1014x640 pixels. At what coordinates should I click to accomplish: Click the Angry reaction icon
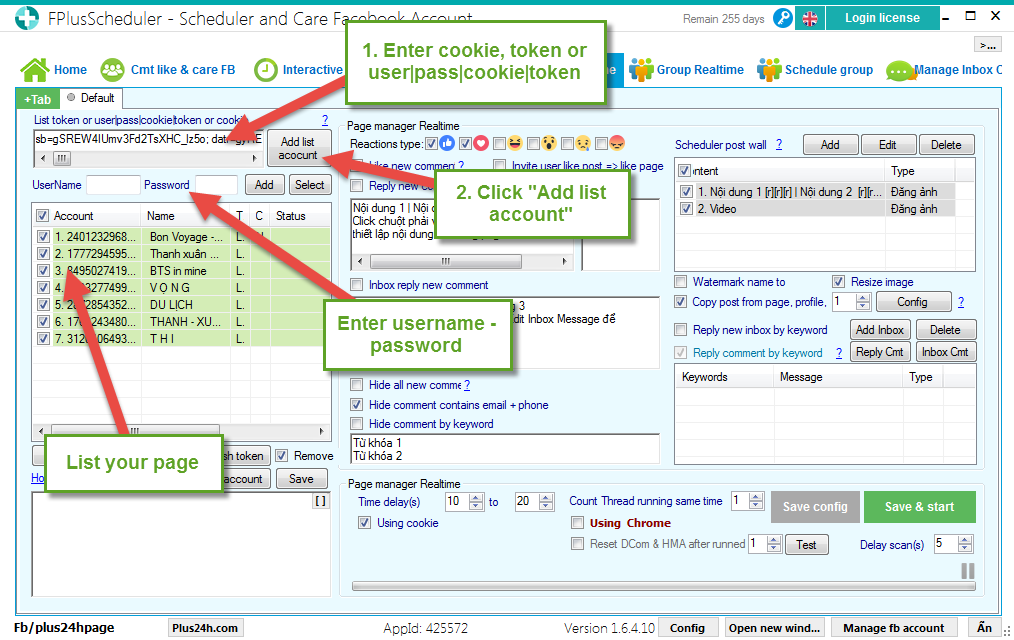pos(617,143)
